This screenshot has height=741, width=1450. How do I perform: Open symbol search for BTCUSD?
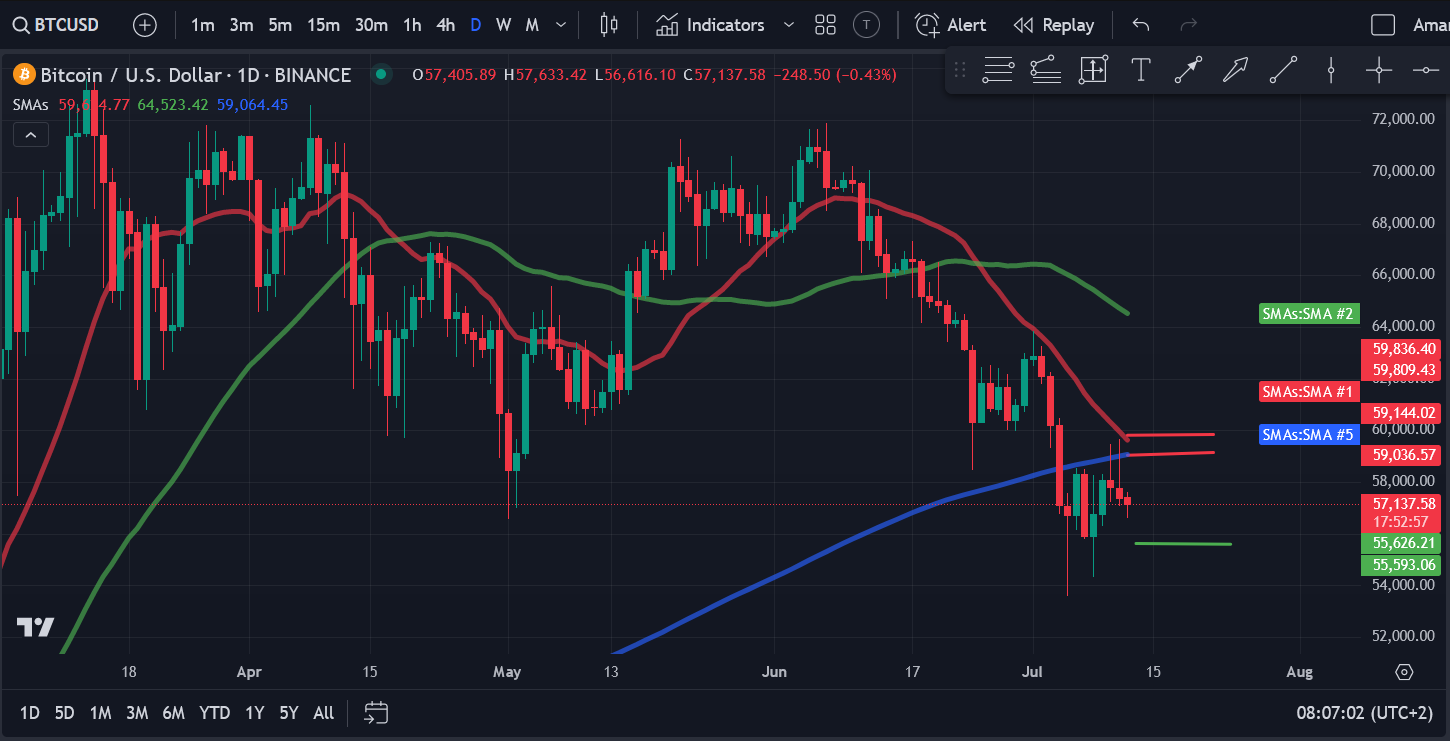coord(56,25)
